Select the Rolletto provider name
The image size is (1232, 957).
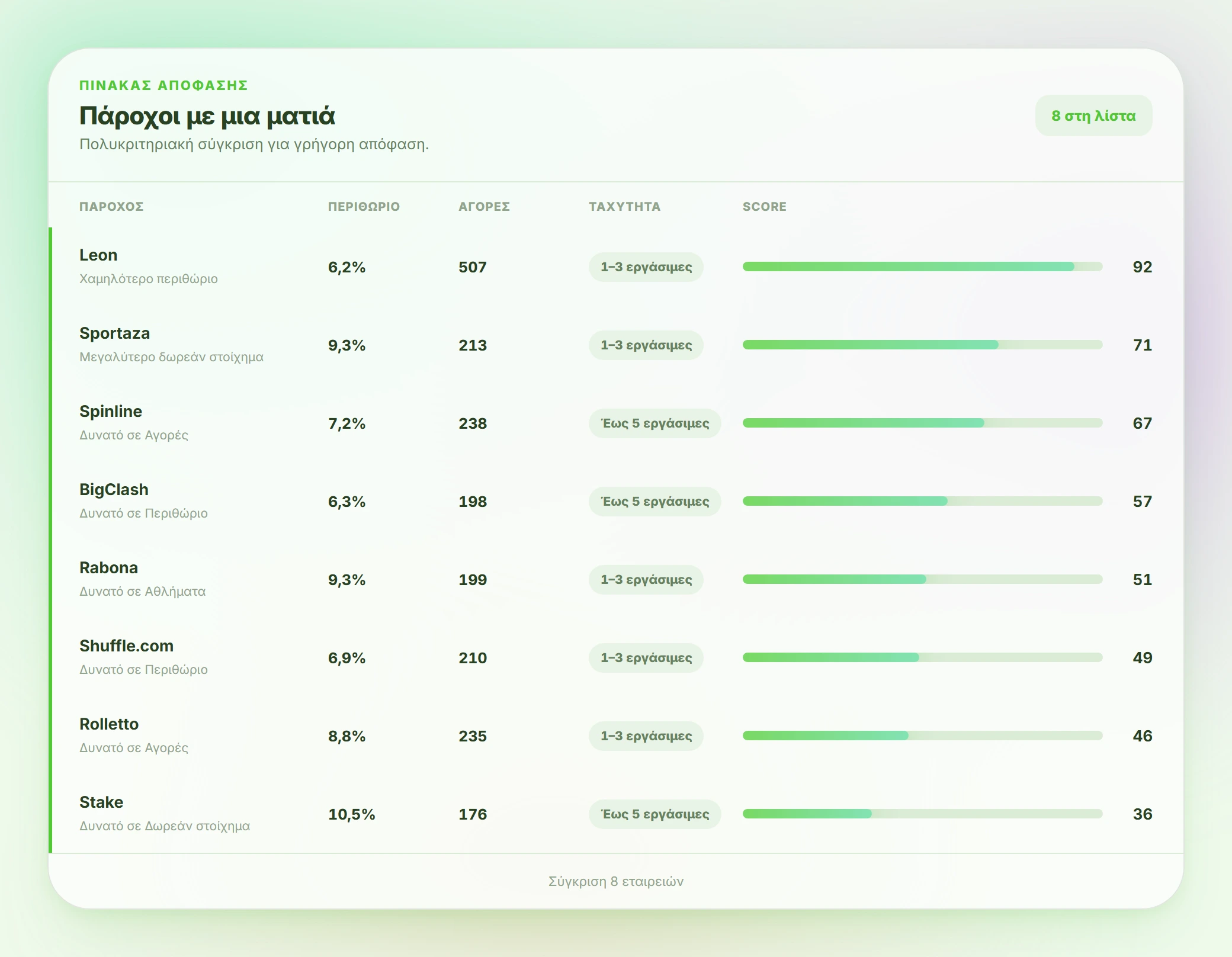point(109,724)
